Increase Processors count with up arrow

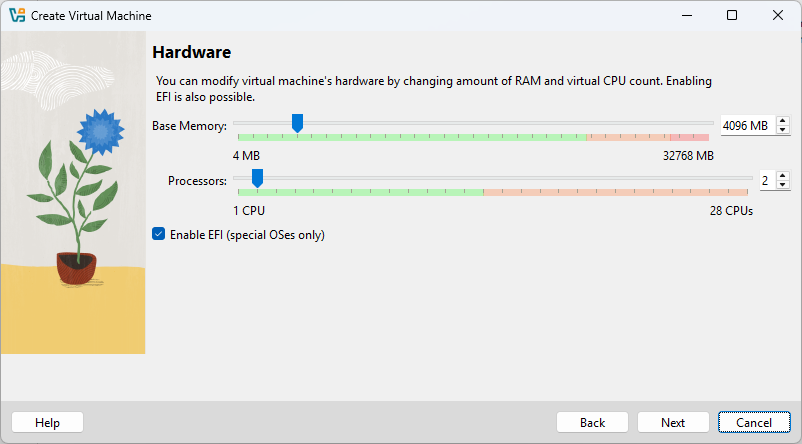783,176
